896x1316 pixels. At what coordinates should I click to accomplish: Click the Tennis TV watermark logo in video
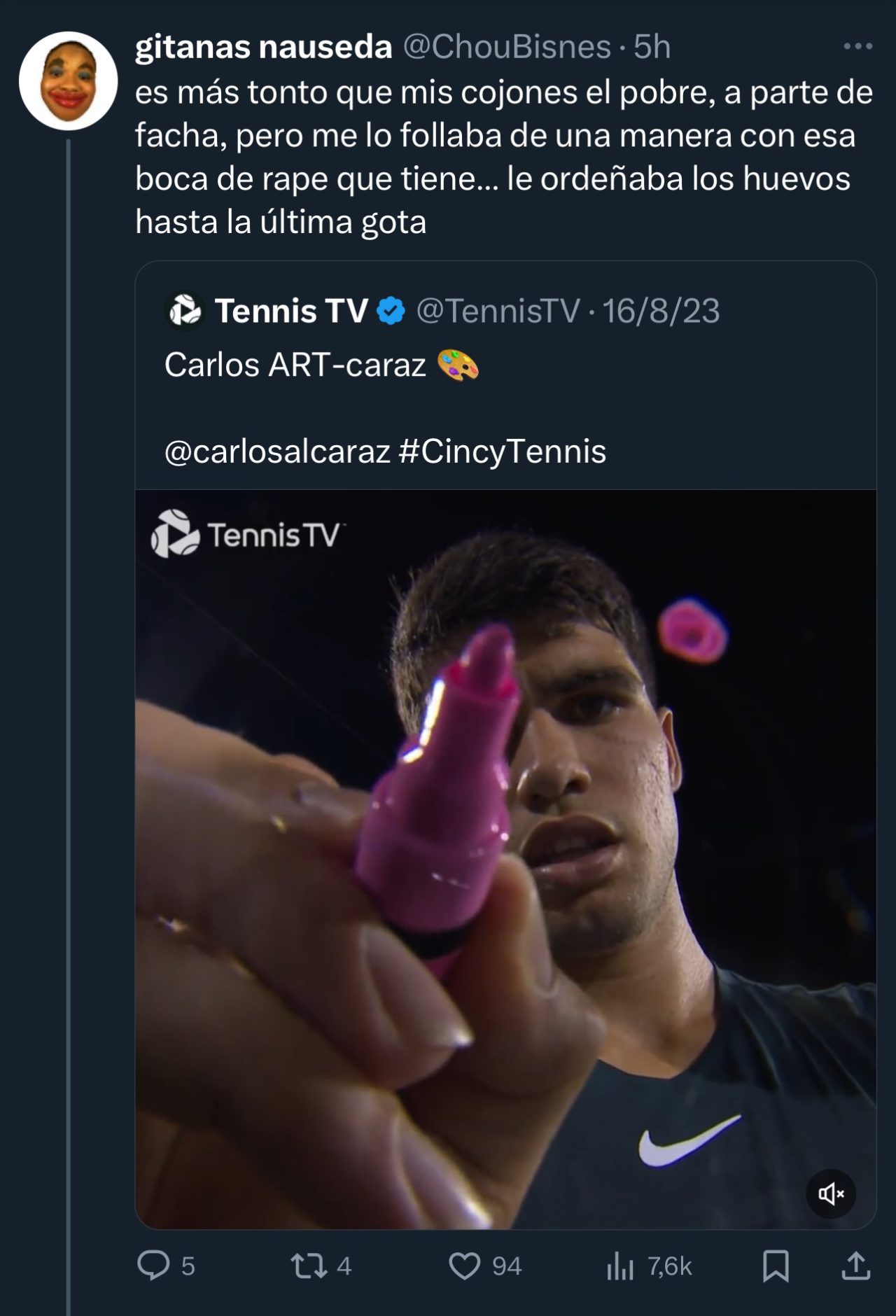245,535
